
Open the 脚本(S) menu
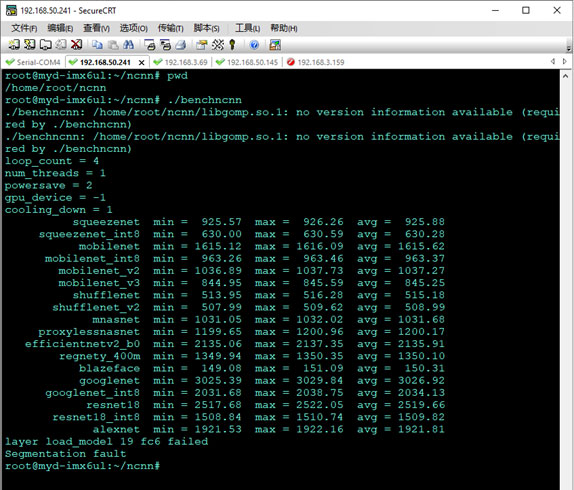click(206, 28)
